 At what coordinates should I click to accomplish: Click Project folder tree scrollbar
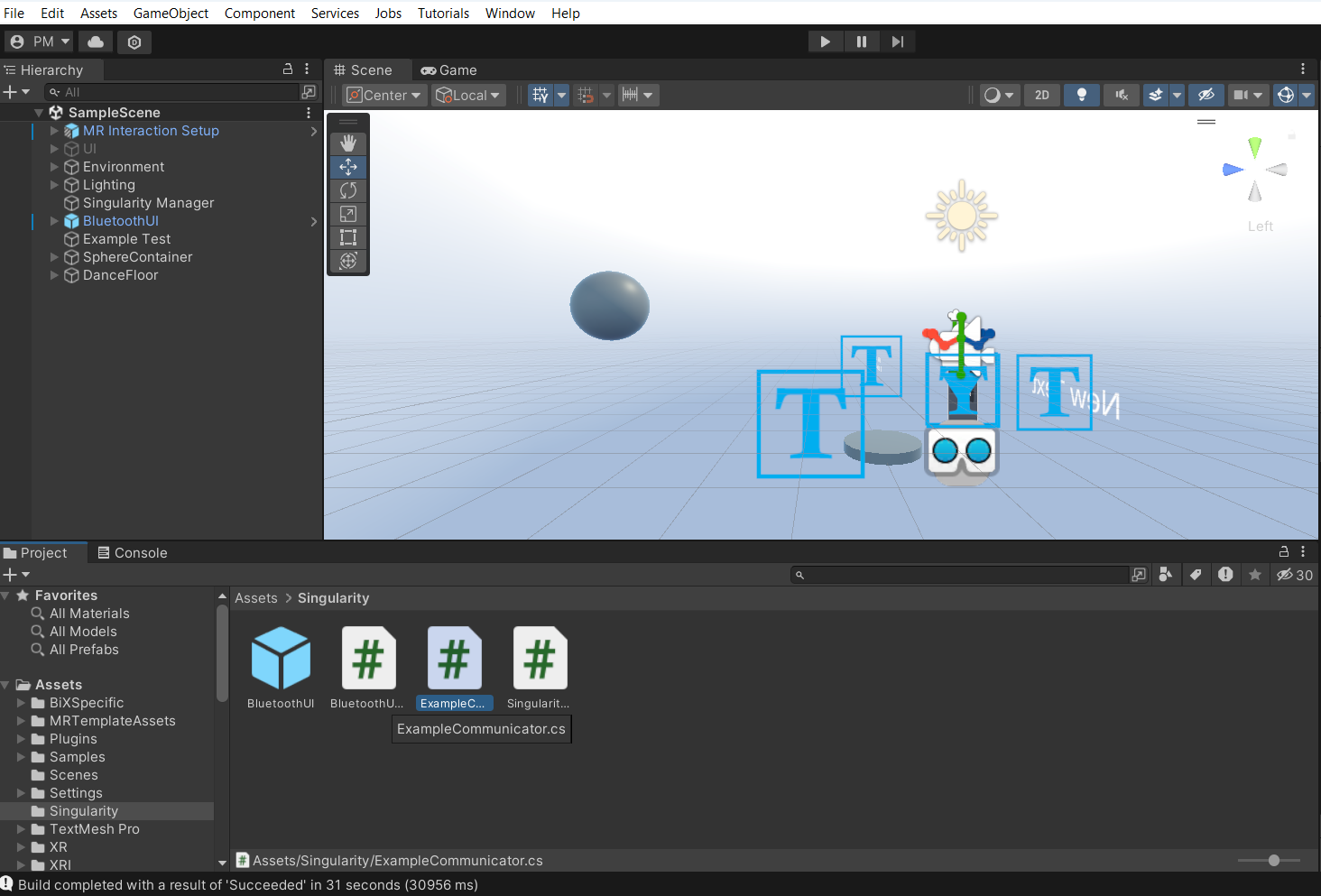coord(222,652)
